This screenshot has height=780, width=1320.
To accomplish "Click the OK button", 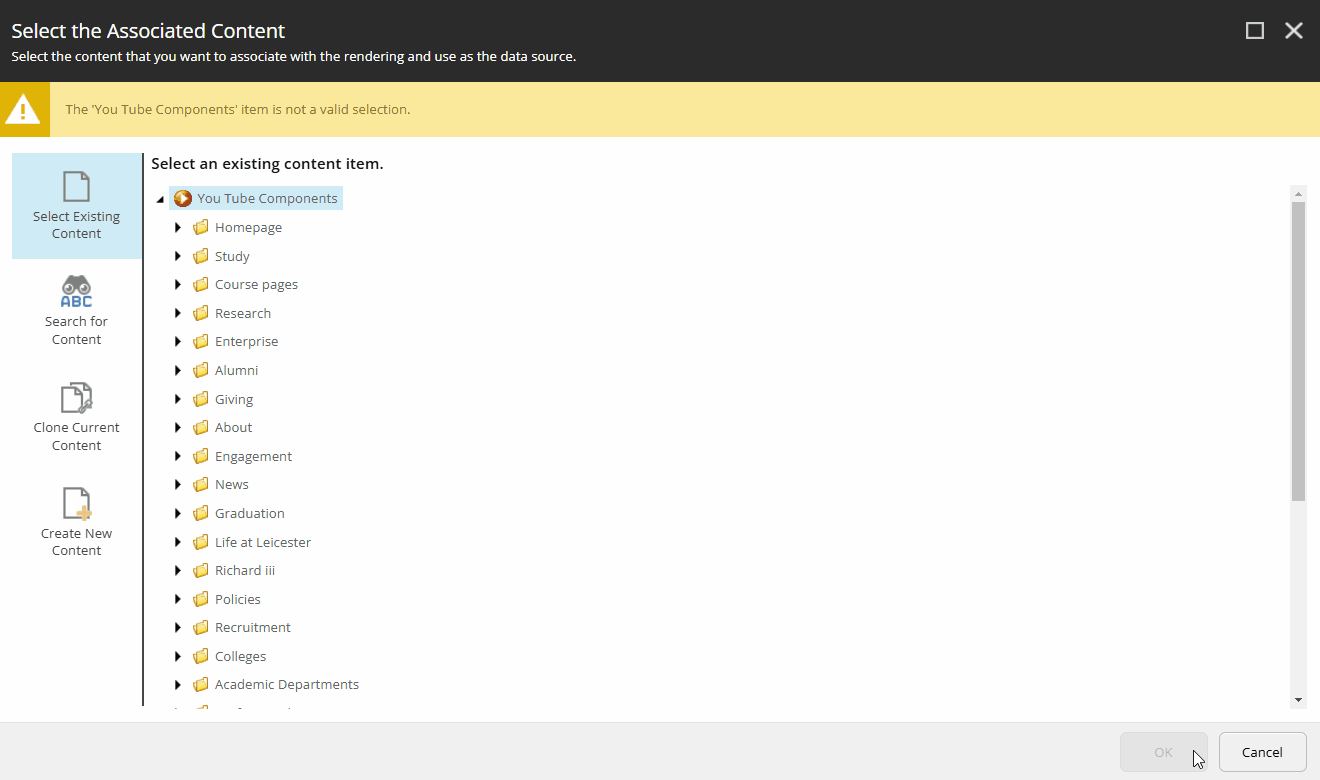I will point(1163,752).
